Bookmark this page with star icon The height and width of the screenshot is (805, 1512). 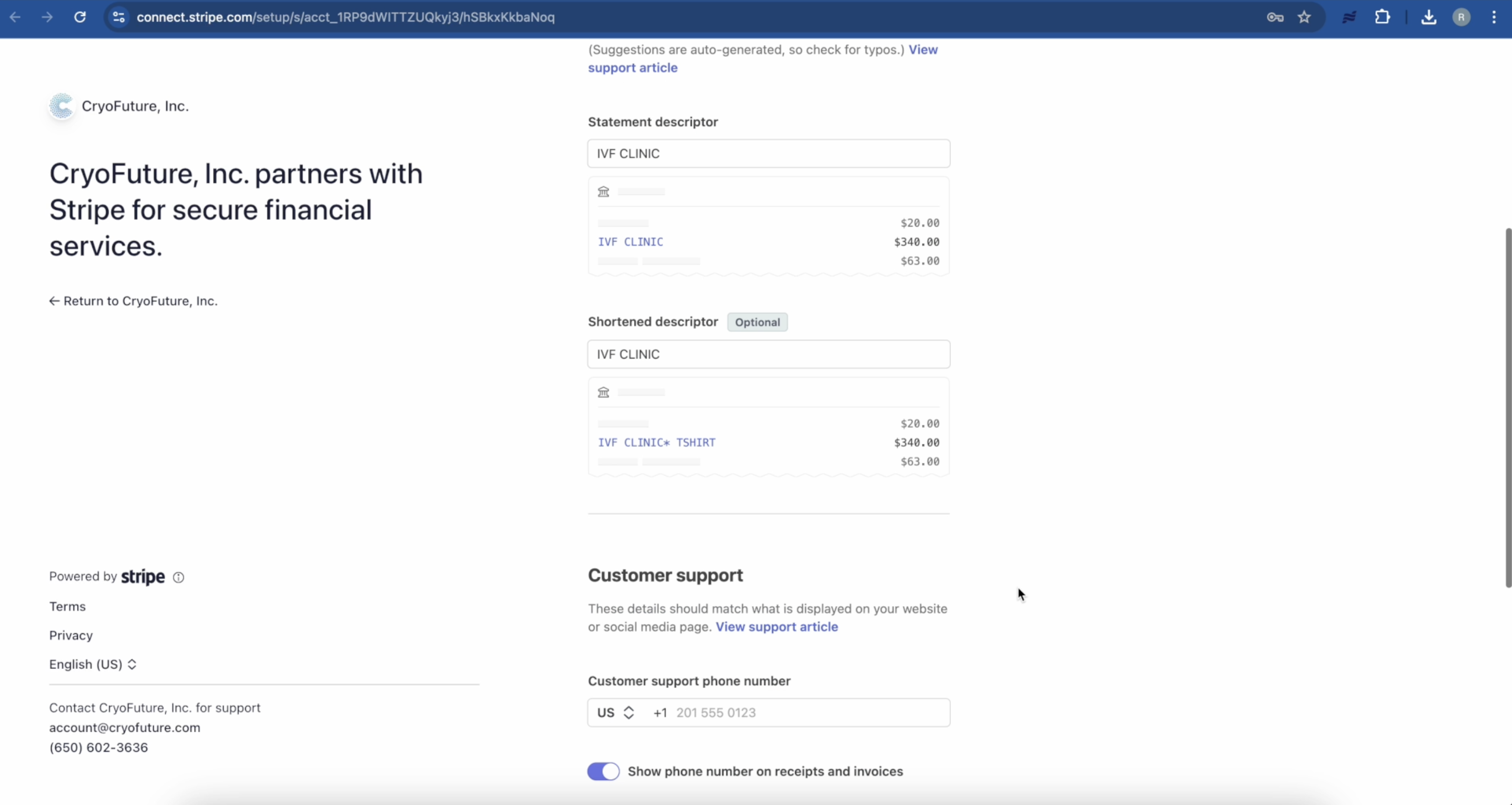1304,17
